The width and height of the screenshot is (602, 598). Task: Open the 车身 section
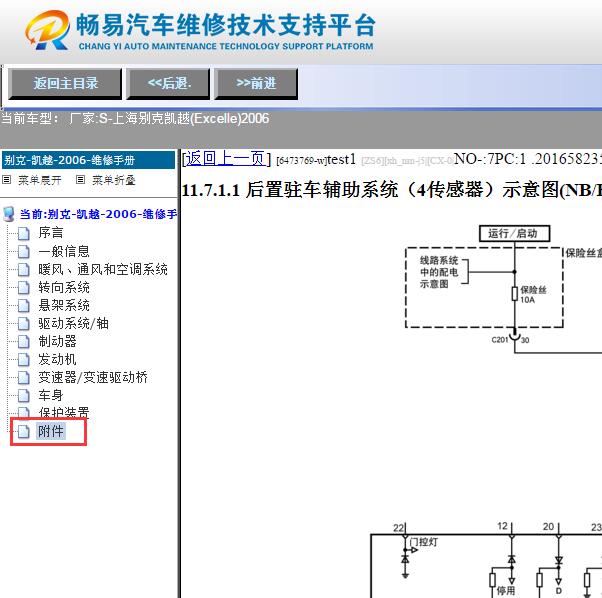51,395
